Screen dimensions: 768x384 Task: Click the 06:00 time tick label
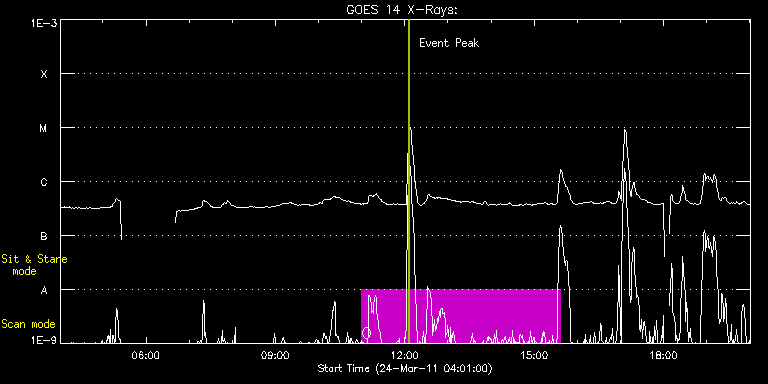(x=146, y=355)
